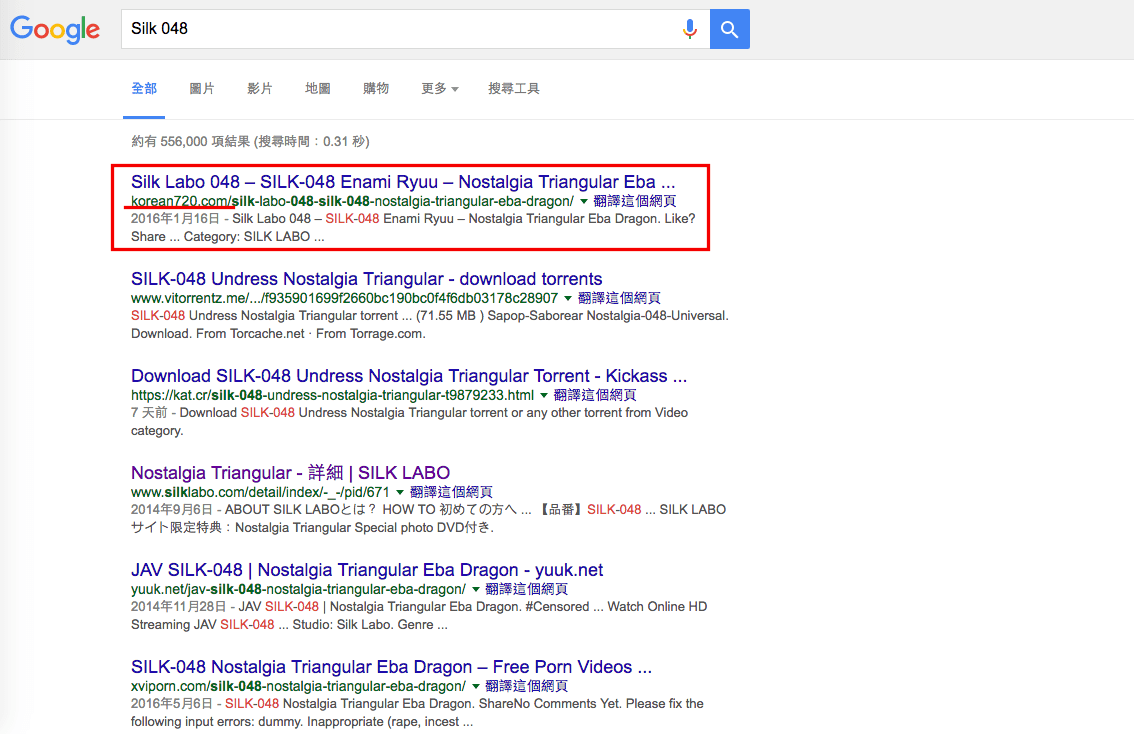Switch to the 影片 tab
This screenshot has height=734, width=1134.
[x=260, y=88]
